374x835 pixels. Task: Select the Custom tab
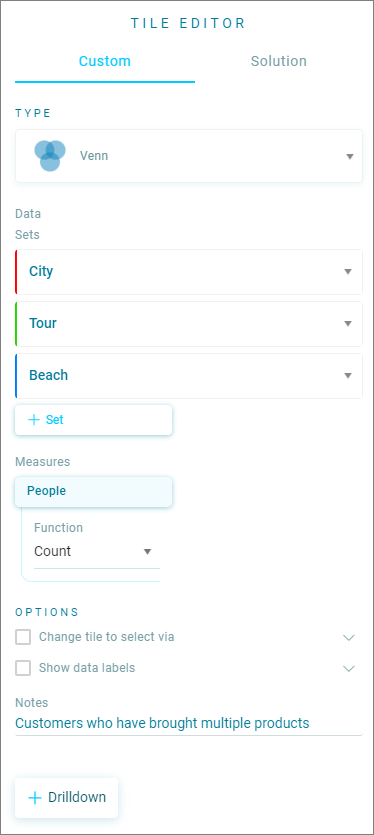(105, 61)
